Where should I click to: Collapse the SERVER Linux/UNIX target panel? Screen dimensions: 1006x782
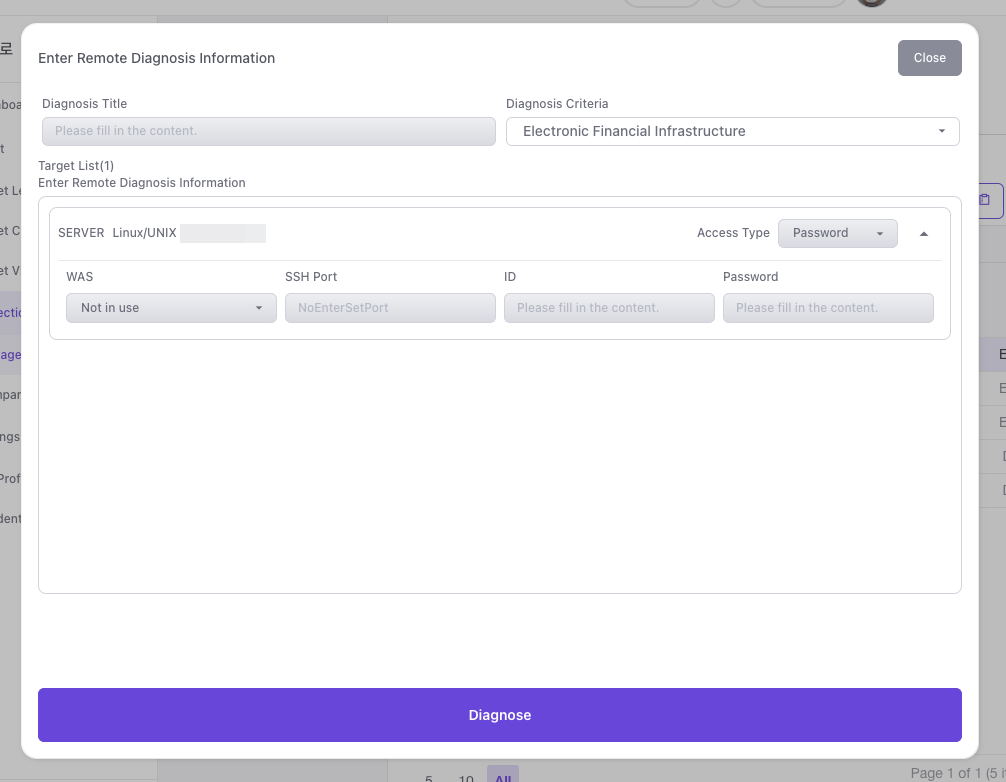(x=923, y=234)
